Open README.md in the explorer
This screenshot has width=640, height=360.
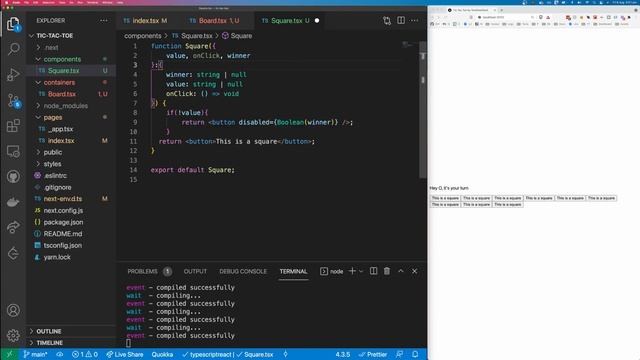pyautogui.click(x=63, y=234)
